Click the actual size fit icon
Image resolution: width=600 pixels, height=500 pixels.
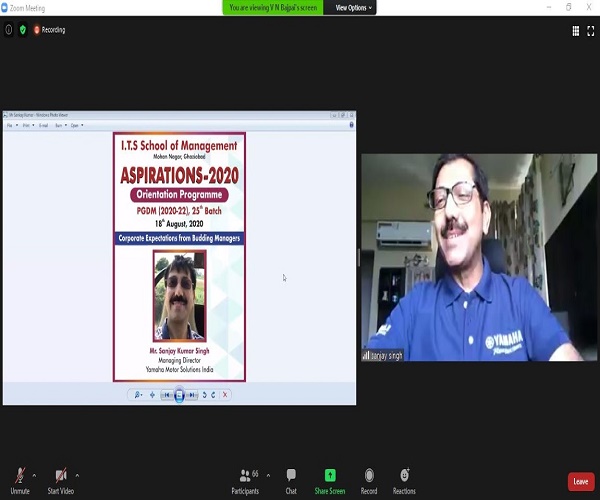point(152,395)
